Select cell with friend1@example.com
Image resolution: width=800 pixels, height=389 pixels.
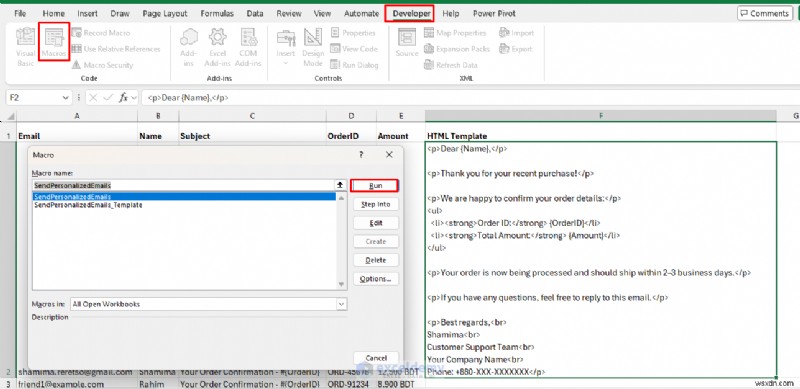(77, 384)
